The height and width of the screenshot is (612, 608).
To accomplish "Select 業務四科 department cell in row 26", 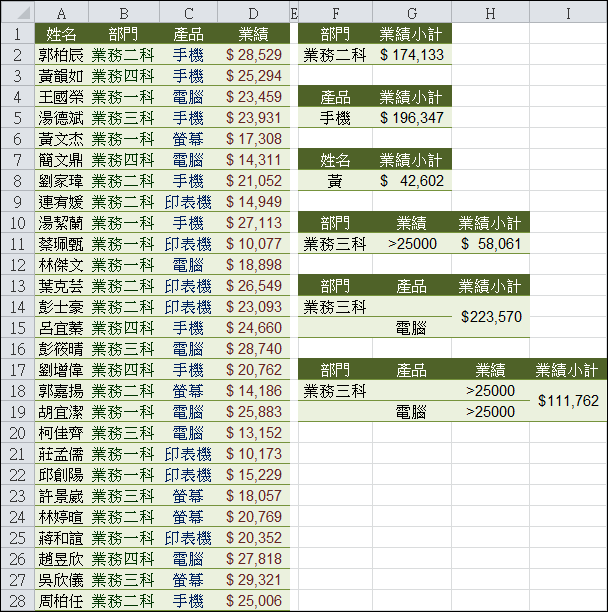I will tap(123, 559).
